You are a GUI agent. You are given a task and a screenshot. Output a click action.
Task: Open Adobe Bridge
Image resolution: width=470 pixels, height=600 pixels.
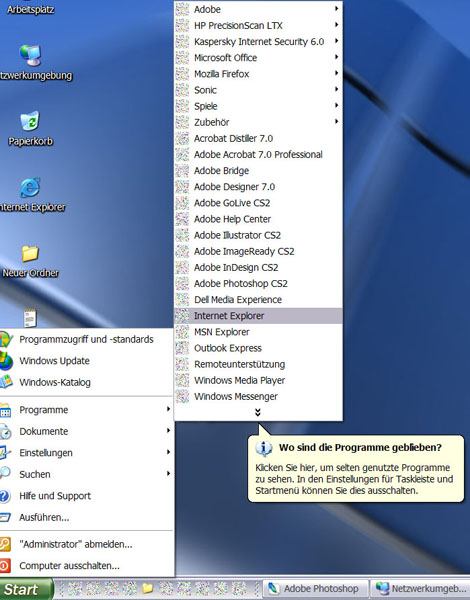[258, 171]
